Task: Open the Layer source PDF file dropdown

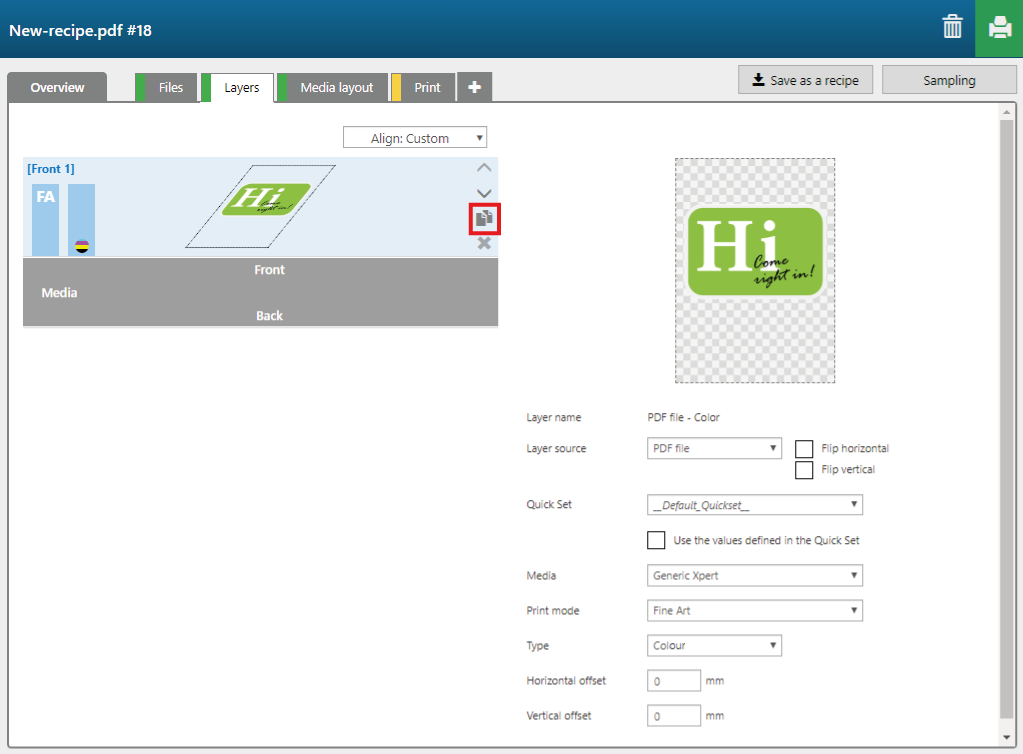Action: [714, 448]
